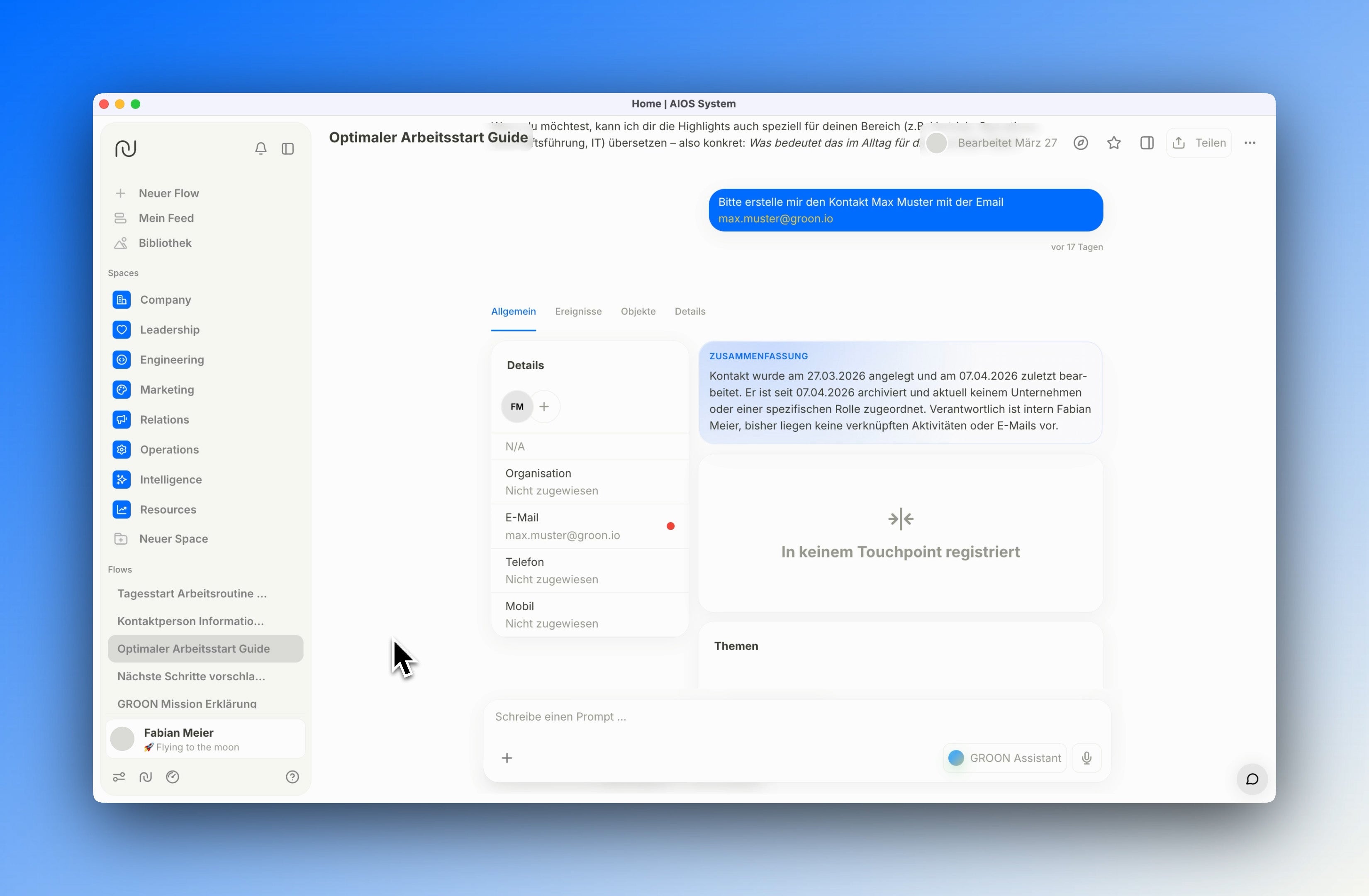Click the plus attachment icon in prompt box
This screenshot has width=1369, height=896.
[507, 758]
